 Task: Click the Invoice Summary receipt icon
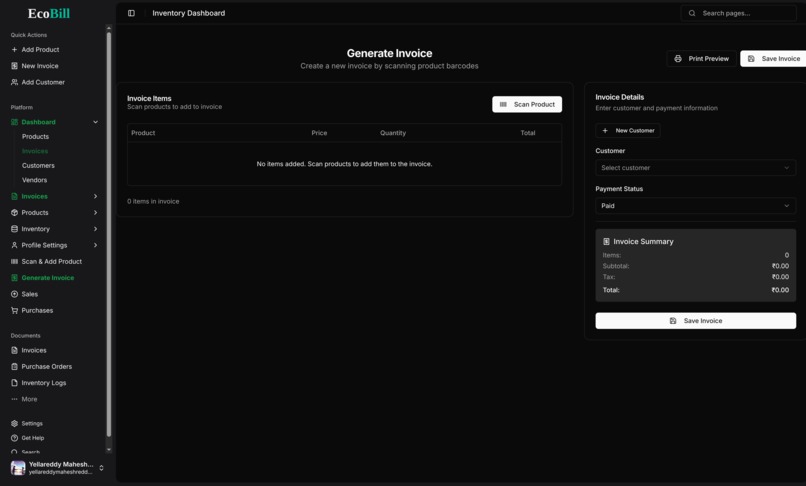pos(606,242)
